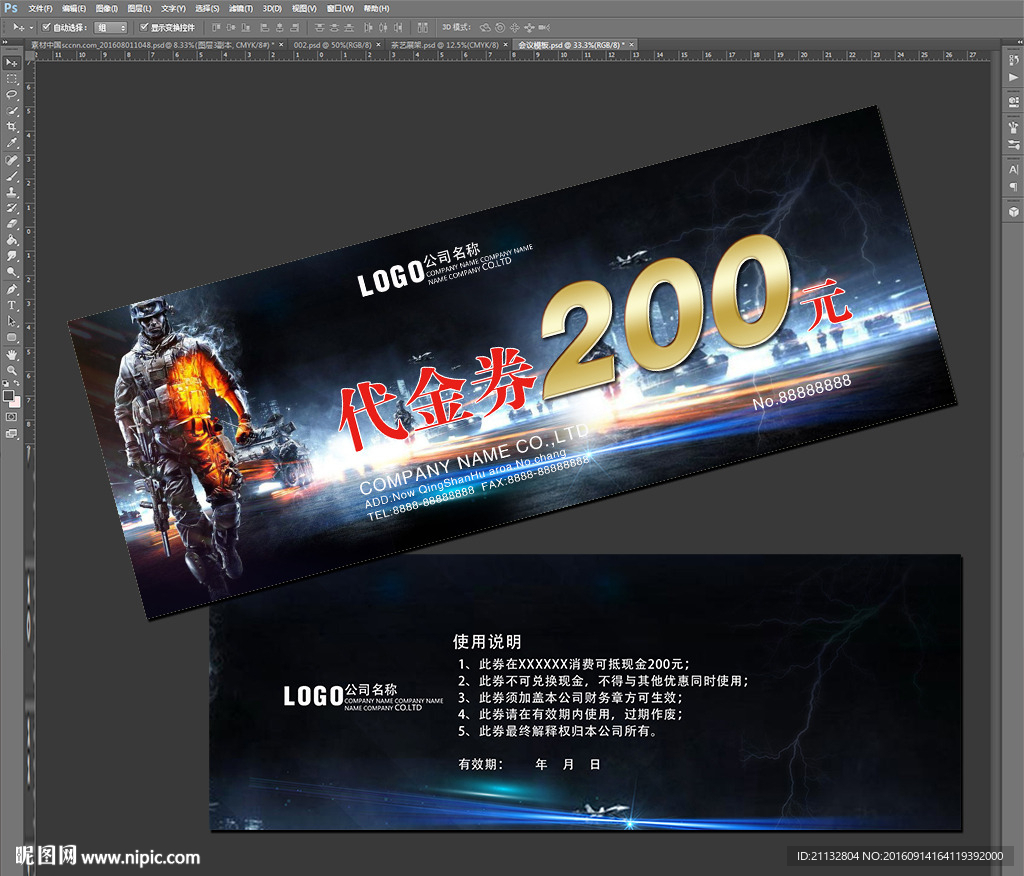Open the 组 auto-select dropdown
Viewport: 1024px width, 876px height.
110,27
